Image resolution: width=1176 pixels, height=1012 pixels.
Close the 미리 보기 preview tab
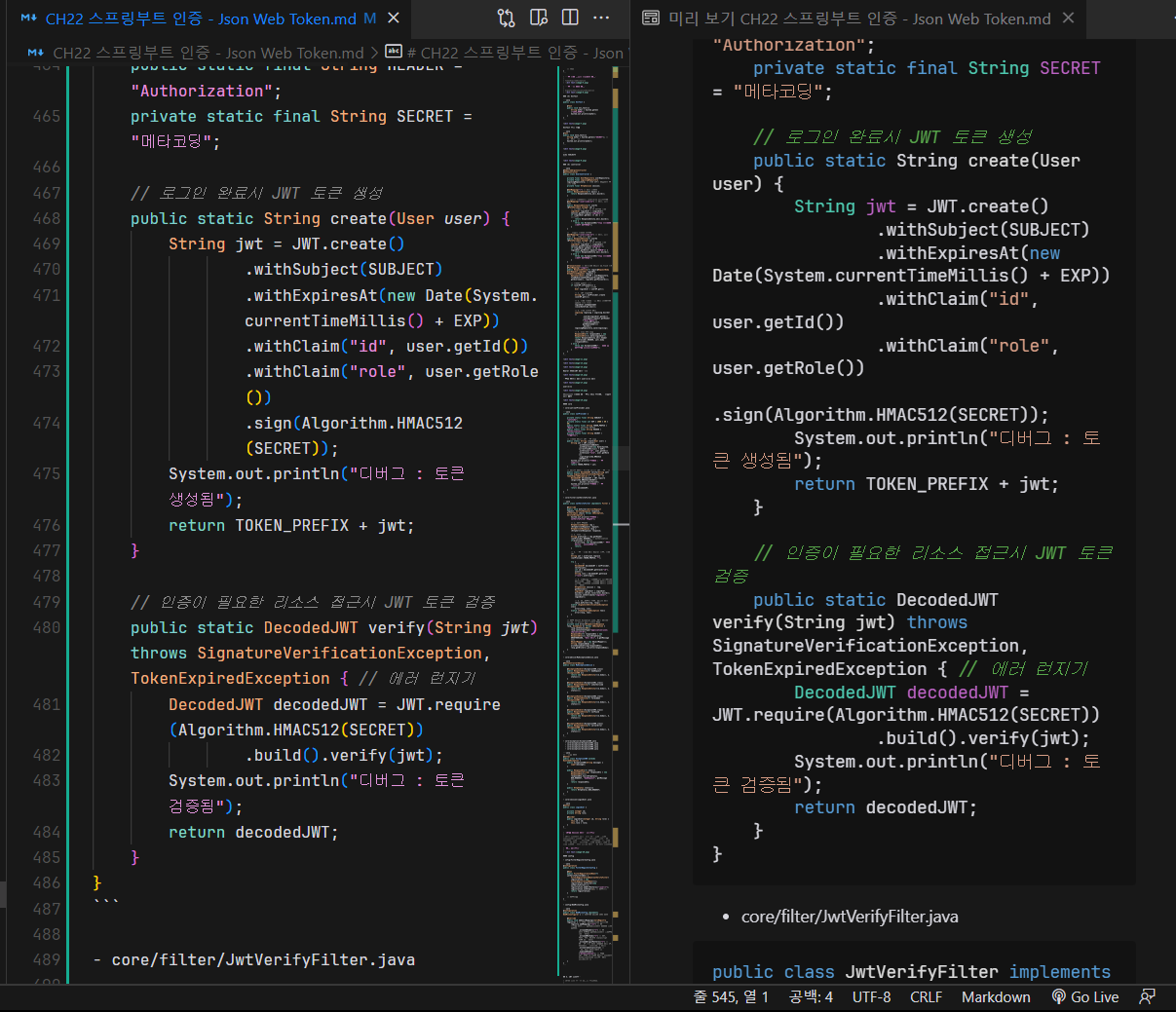pyautogui.click(x=1068, y=19)
